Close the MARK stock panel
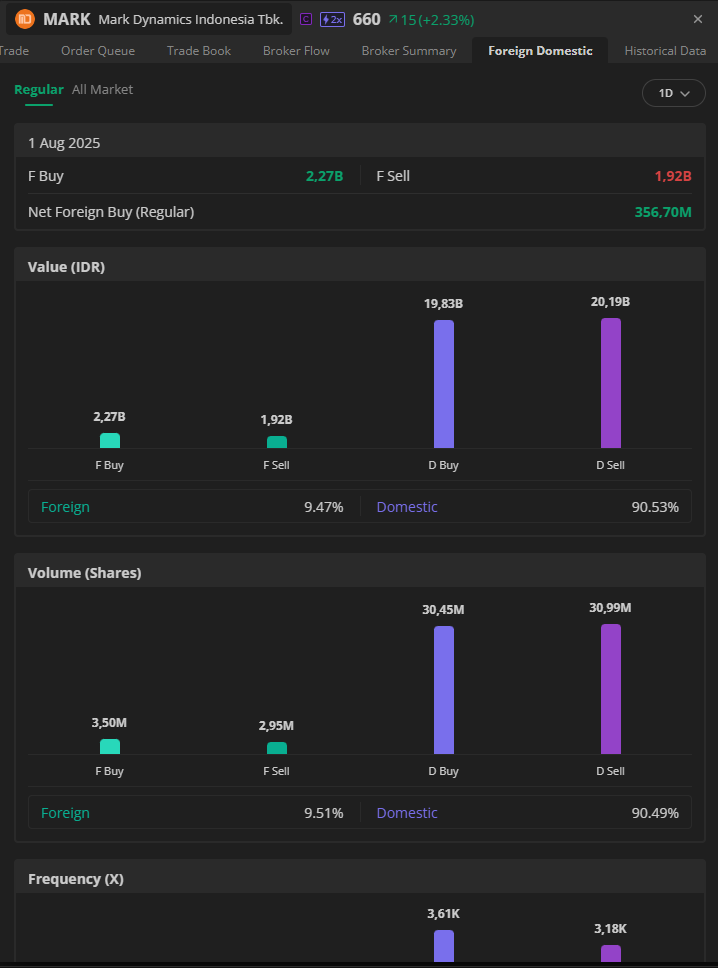 pyautogui.click(x=698, y=19)
